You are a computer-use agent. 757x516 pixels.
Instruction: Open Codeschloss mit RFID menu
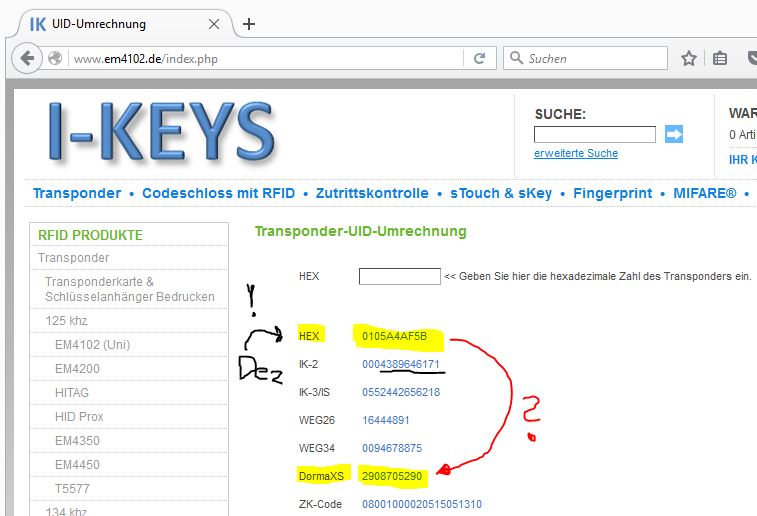(x=218, y=193)
